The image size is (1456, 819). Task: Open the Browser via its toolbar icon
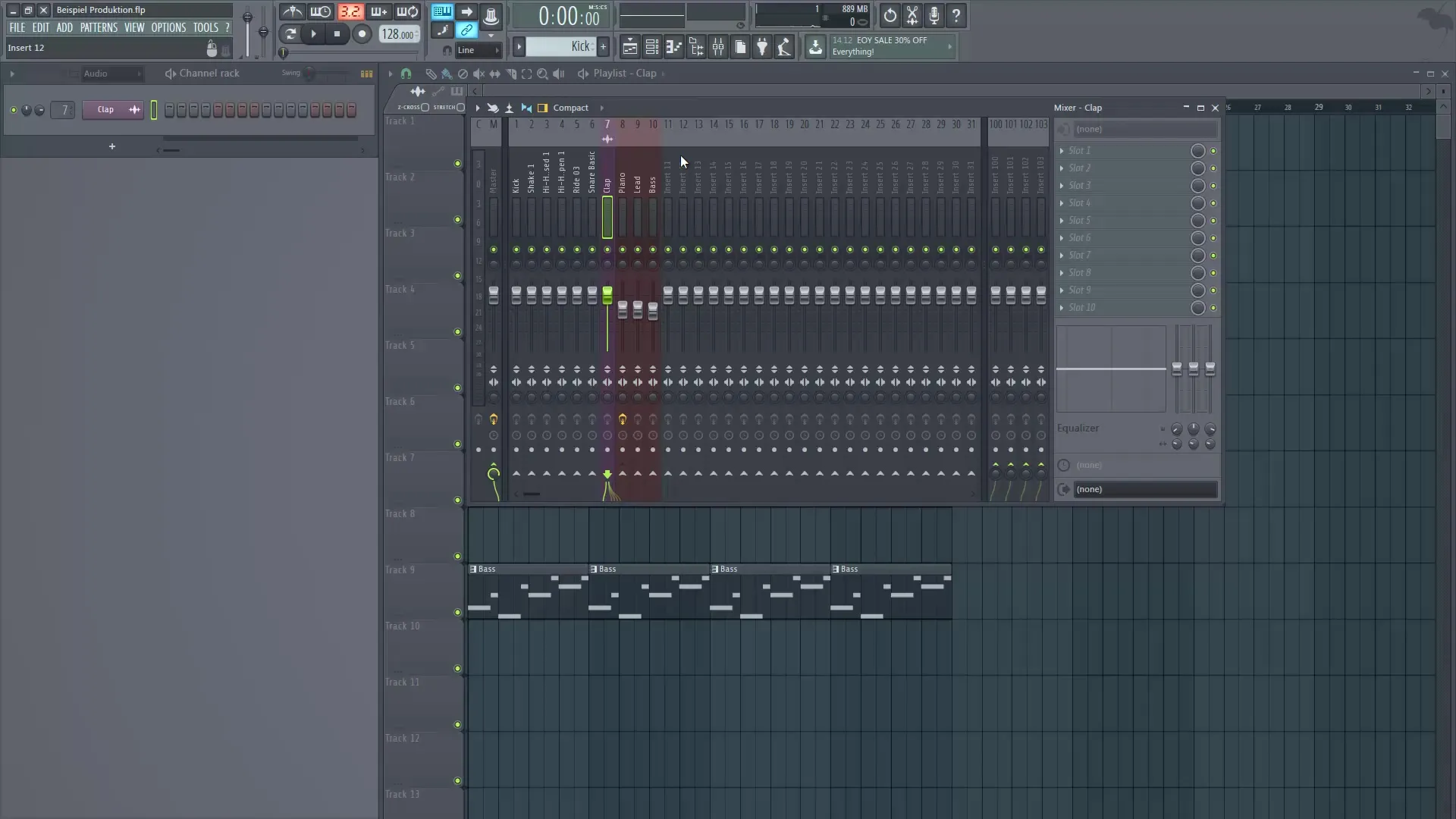click(x=697, y=46)
